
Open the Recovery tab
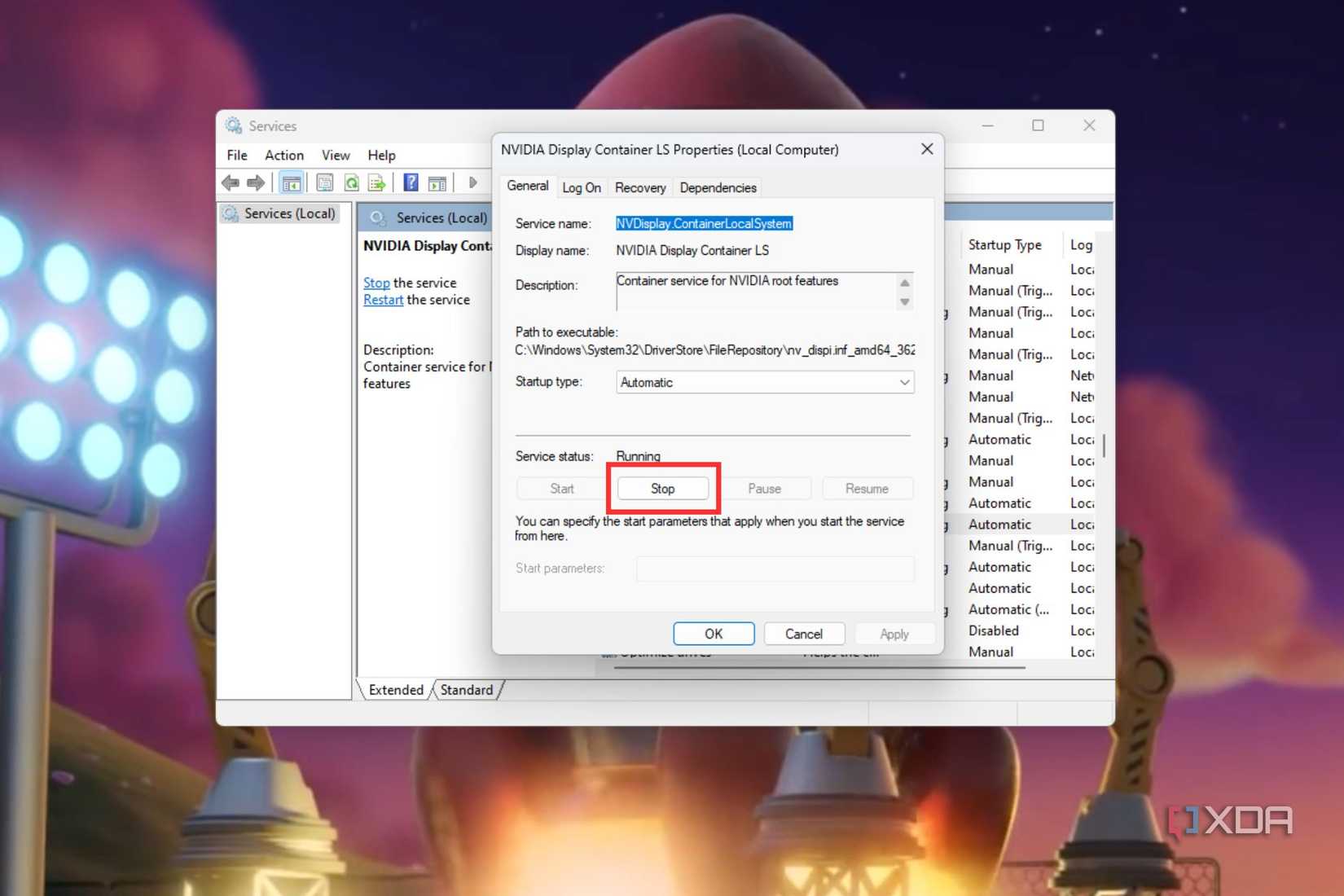(639, 187)
